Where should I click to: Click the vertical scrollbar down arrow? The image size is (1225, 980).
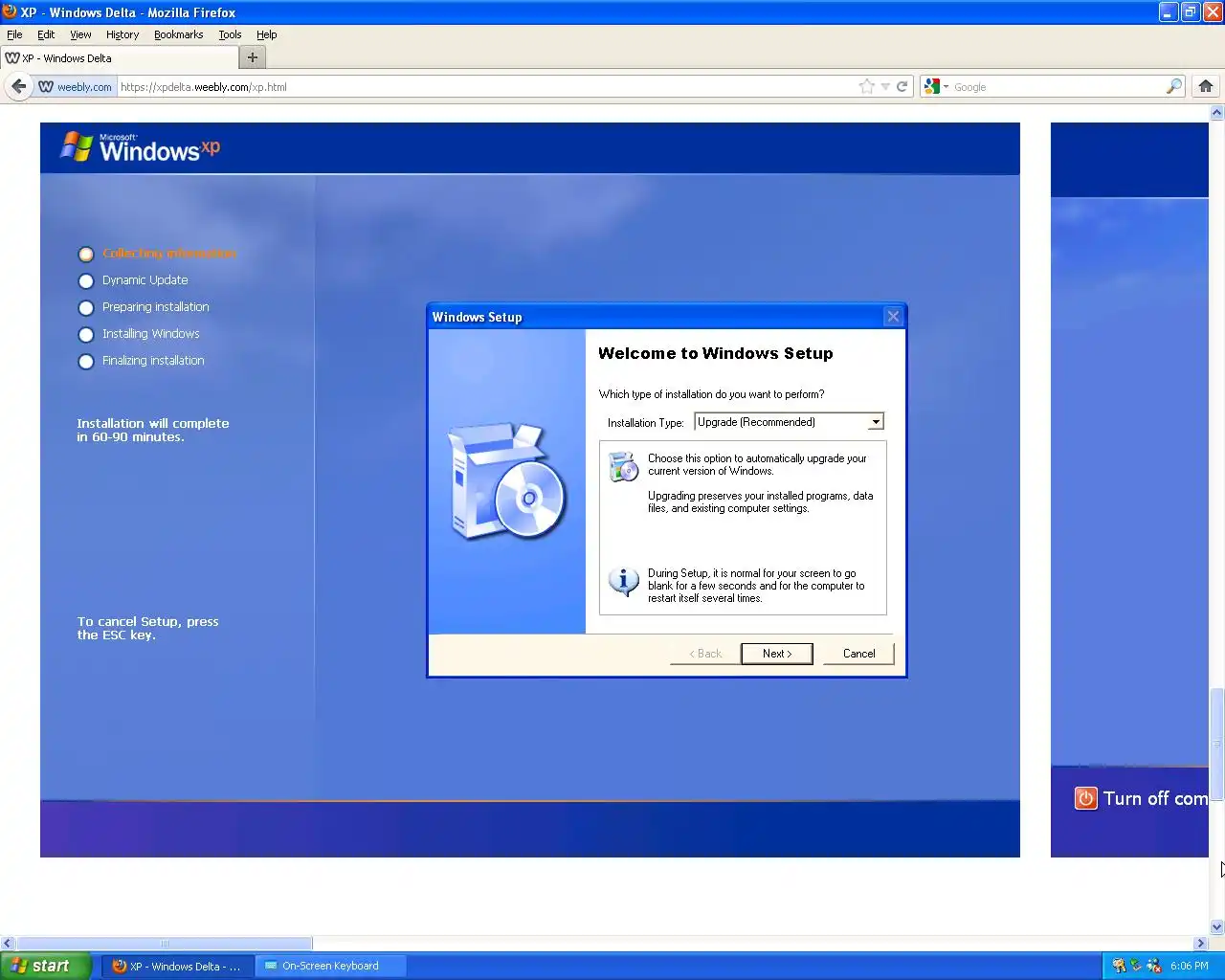click(1217, 926)
